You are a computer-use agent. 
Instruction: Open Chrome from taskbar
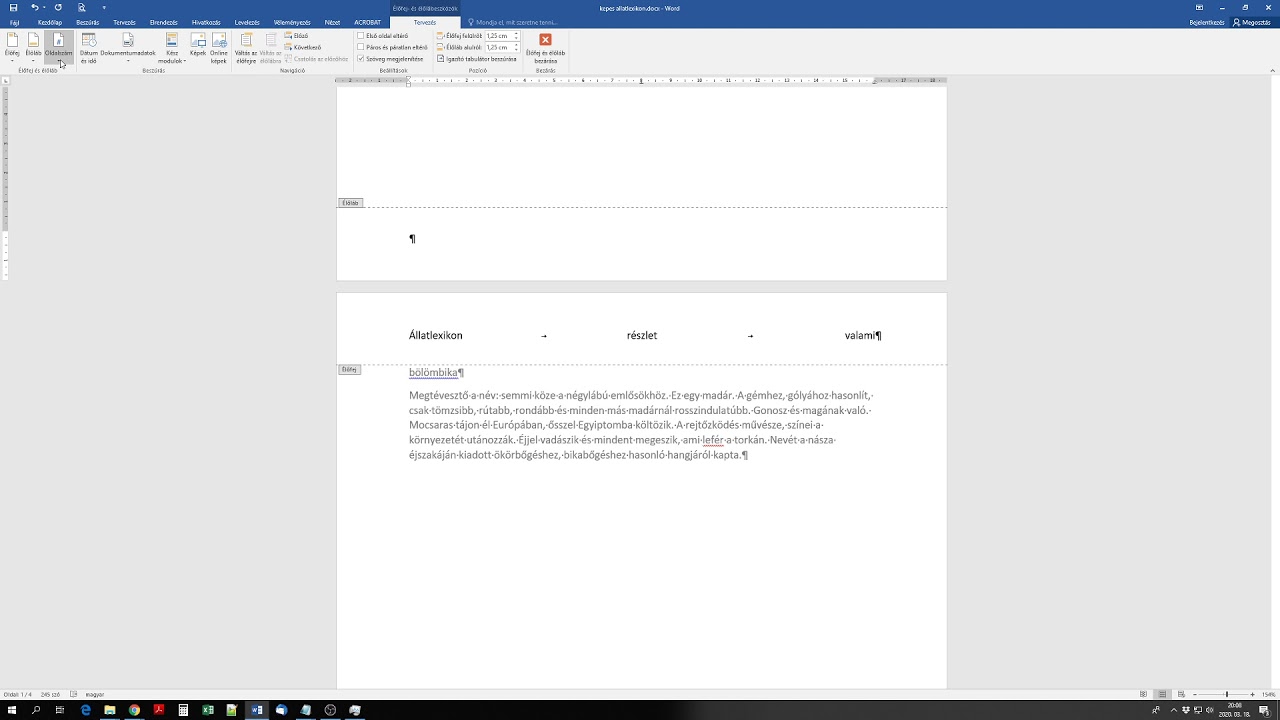click(x=134, y=710)
